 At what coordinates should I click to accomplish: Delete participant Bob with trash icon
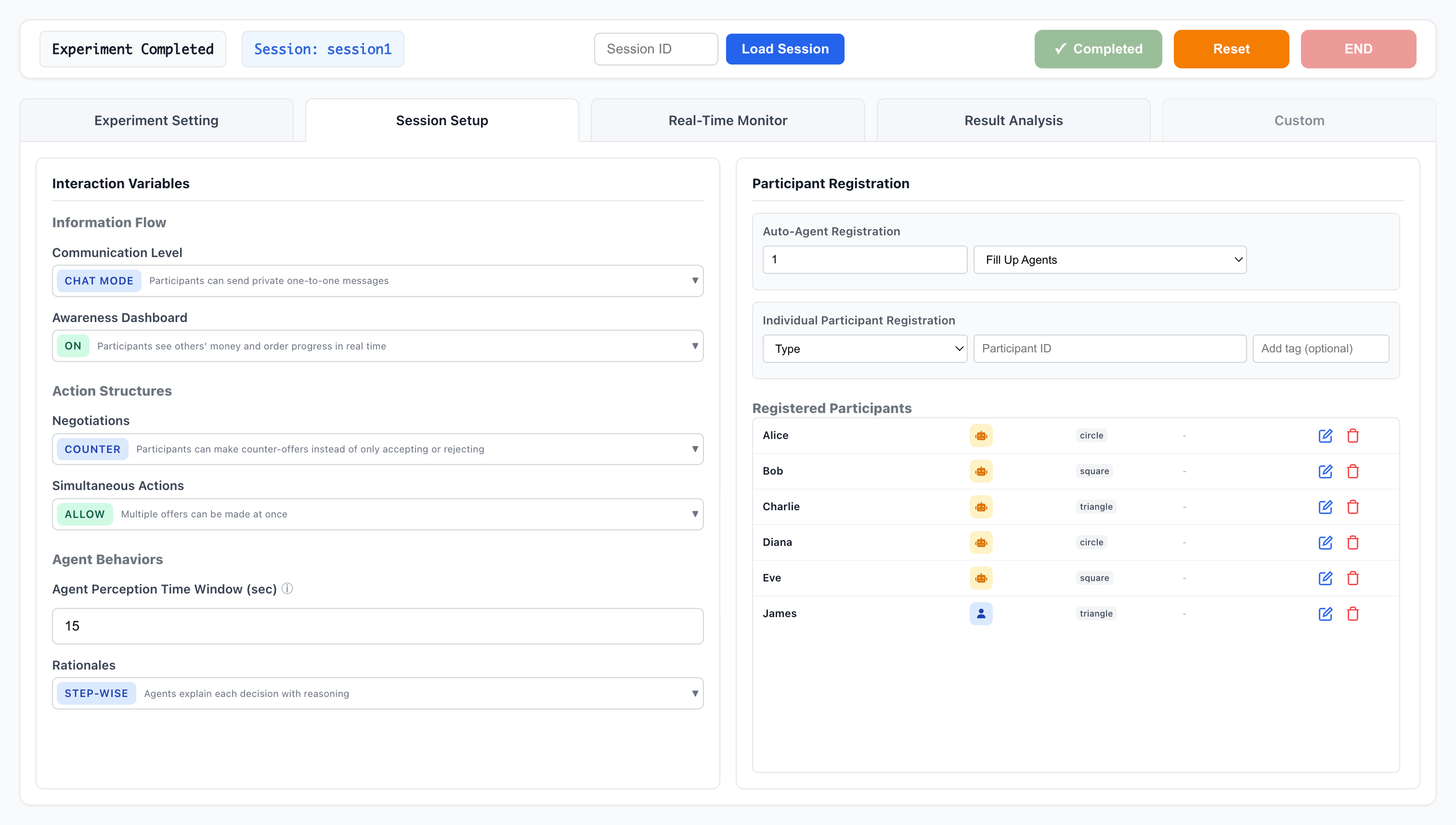[x=1352, y=471]
